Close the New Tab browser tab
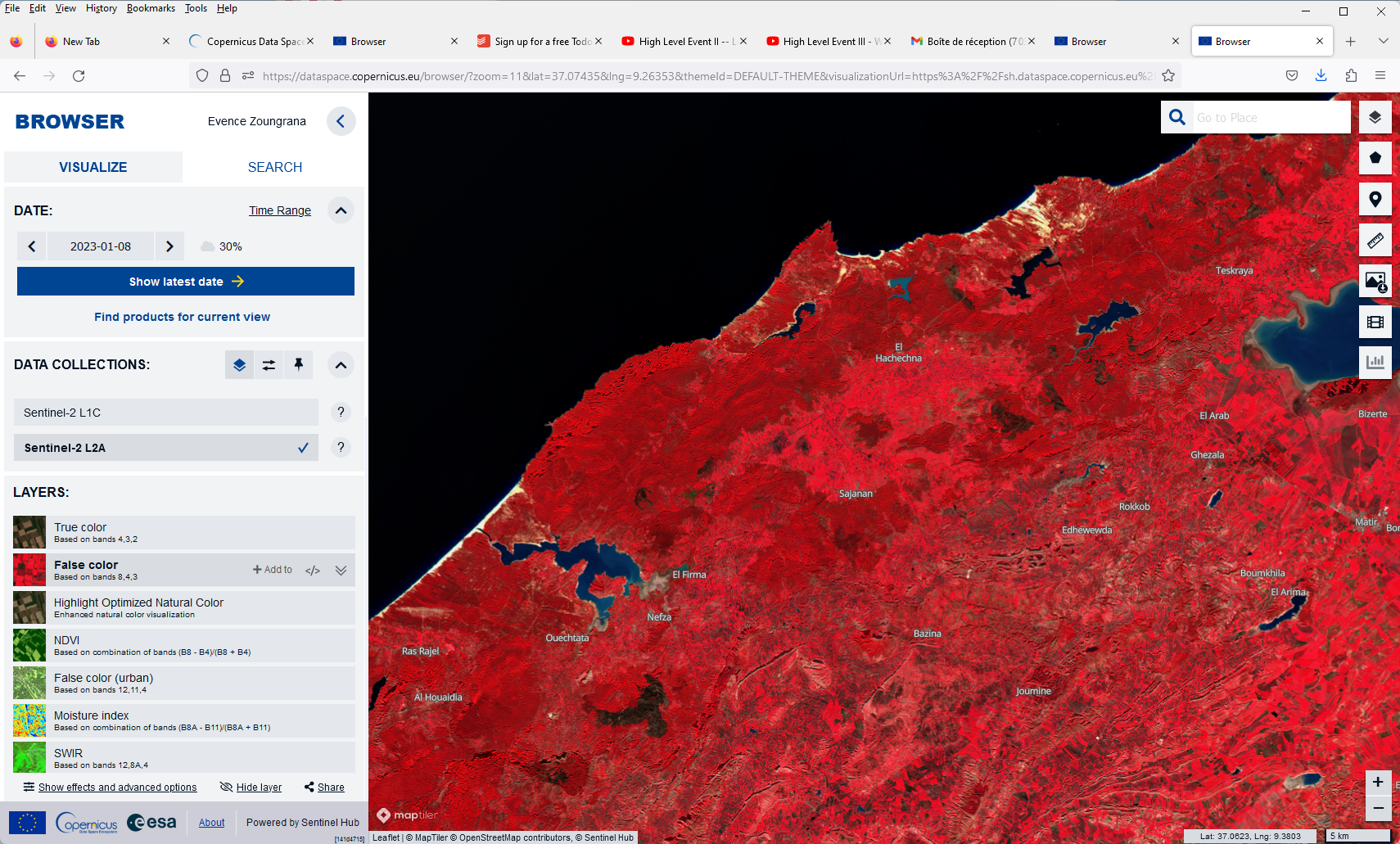Image resolution: width=1400 pixels, height=844 pixels. click(166, 42)
